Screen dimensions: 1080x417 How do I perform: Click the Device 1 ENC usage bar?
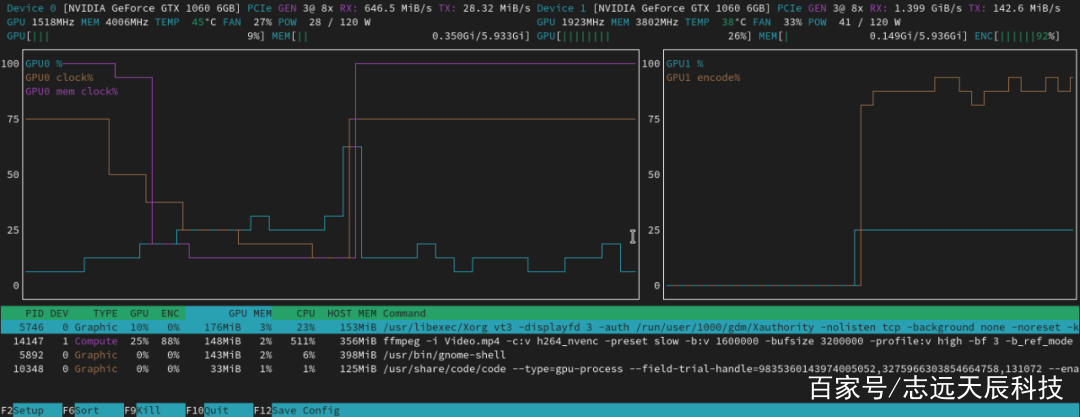1017,35
